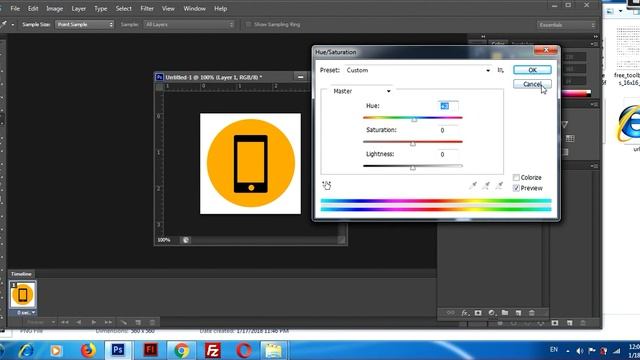
Task: Click the Lightness value input field
Action: coord(448,154)
